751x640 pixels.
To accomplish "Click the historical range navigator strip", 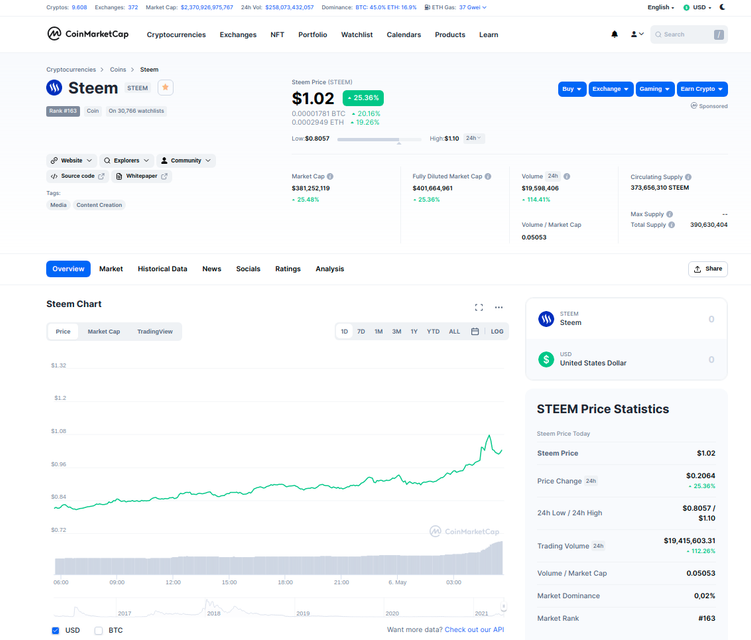I will (x=279, y=607).
